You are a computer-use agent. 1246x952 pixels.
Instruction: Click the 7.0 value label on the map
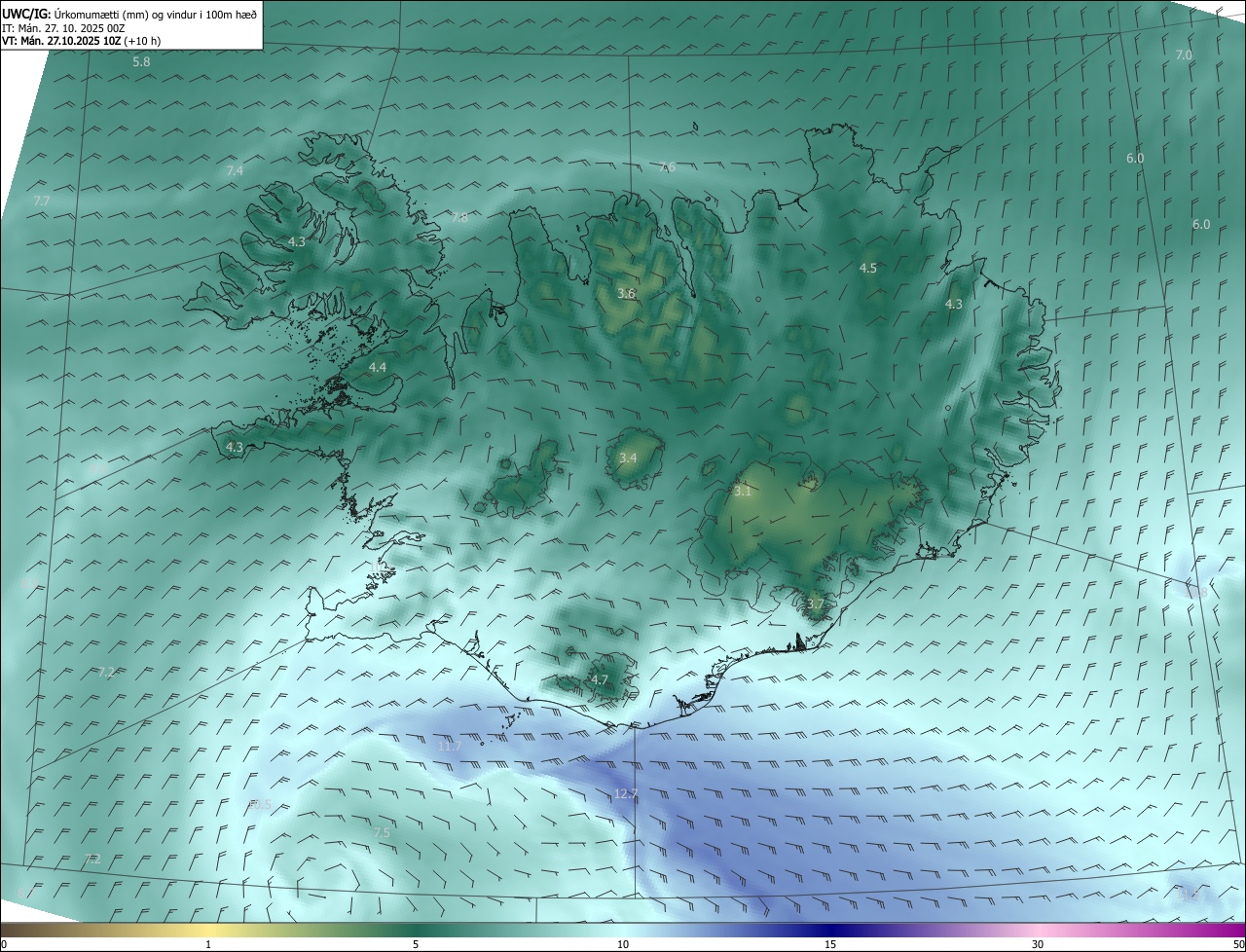pyautogui.click(x=1184, y=55)
